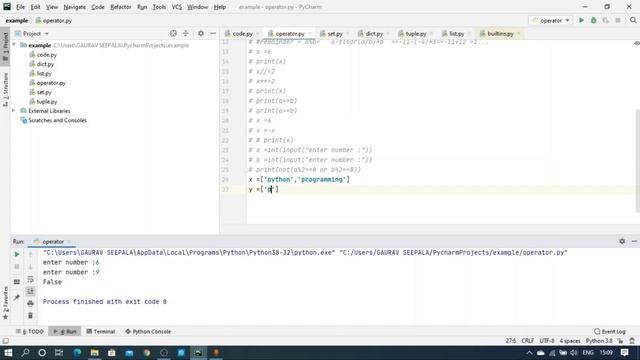Click Restore Layout icon in Run panel
The height and width of the screenshot is (360, 640).
(17, 282)
